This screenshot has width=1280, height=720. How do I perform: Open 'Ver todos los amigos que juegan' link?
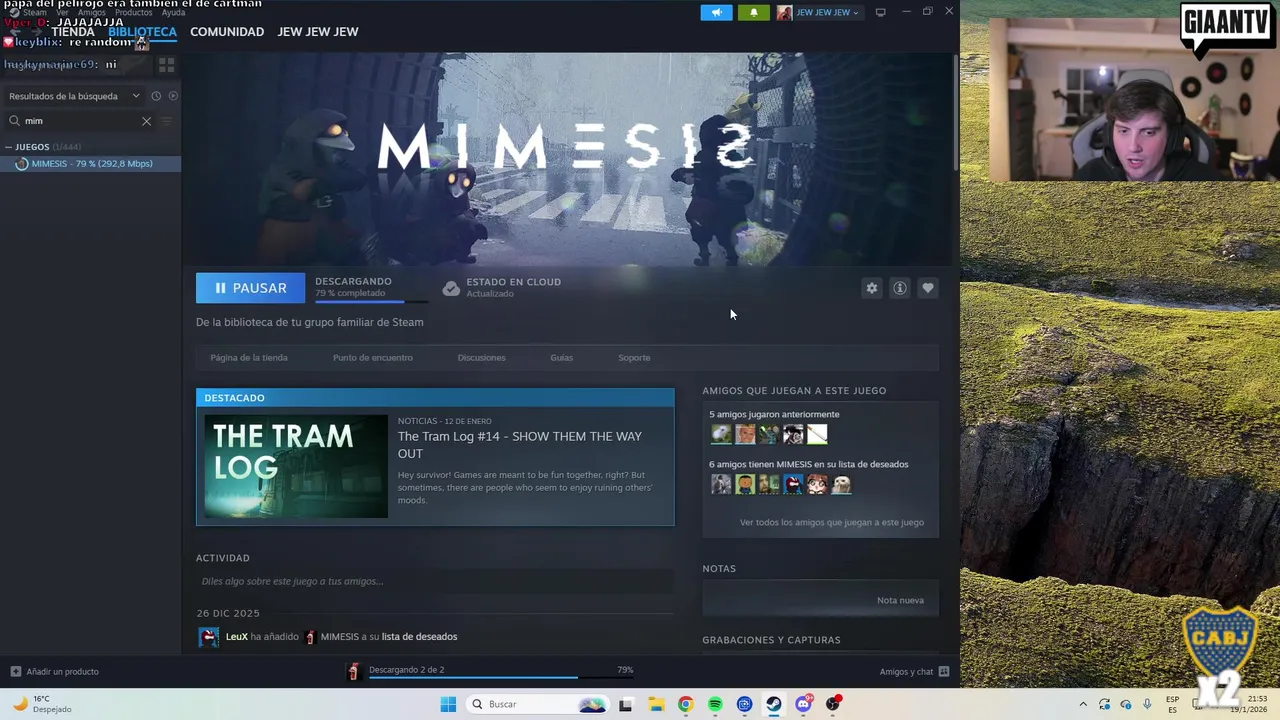(832, 522)
